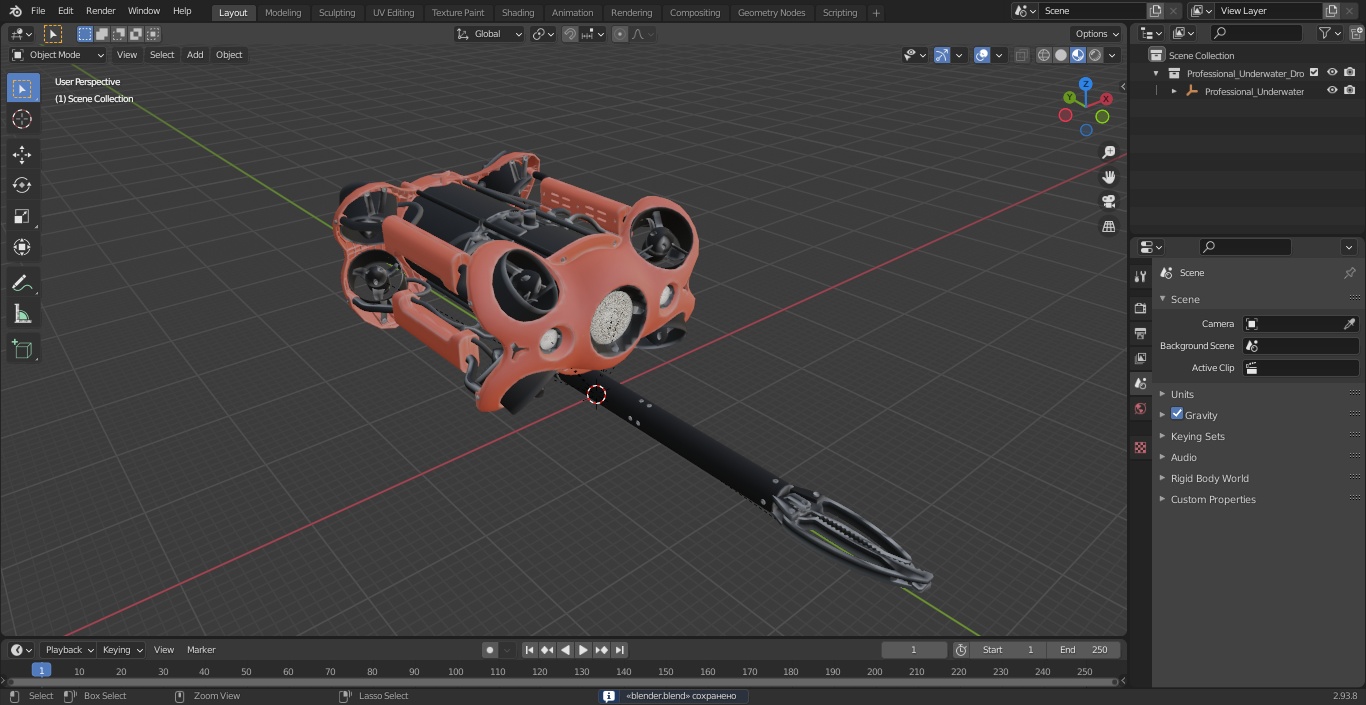The image size is (1366, 705).
Task: Open the World properties tab
Action: click(x=1140, y=408)
